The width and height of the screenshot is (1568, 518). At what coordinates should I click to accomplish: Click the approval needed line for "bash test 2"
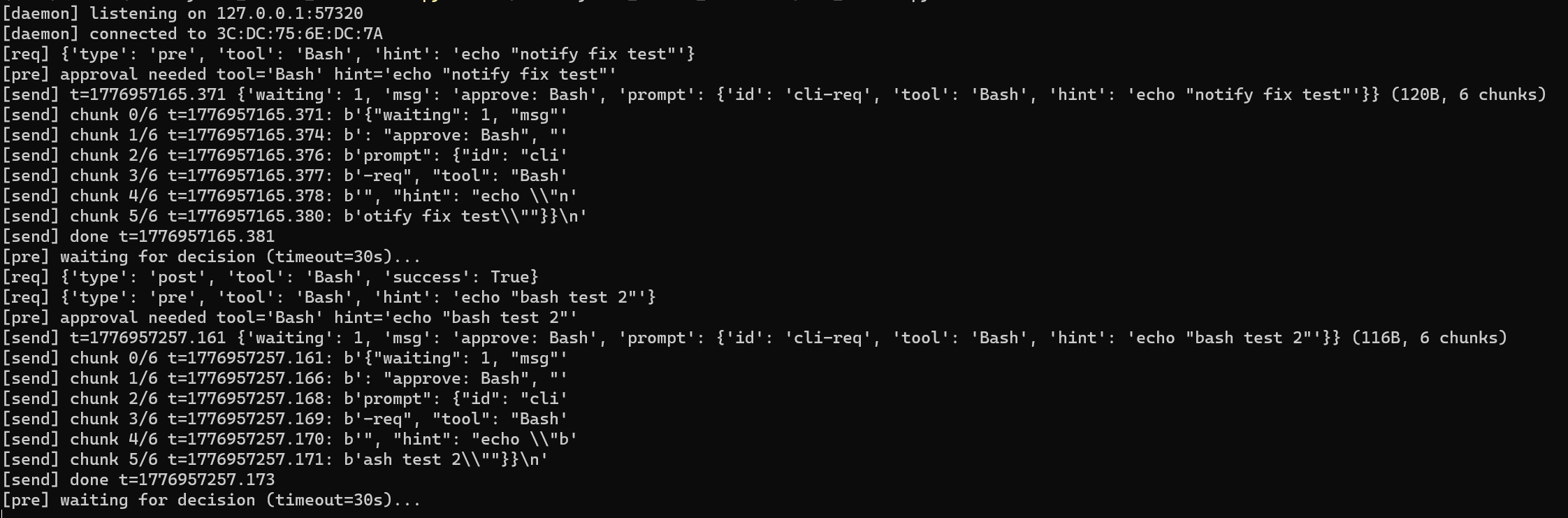point(289,317)
